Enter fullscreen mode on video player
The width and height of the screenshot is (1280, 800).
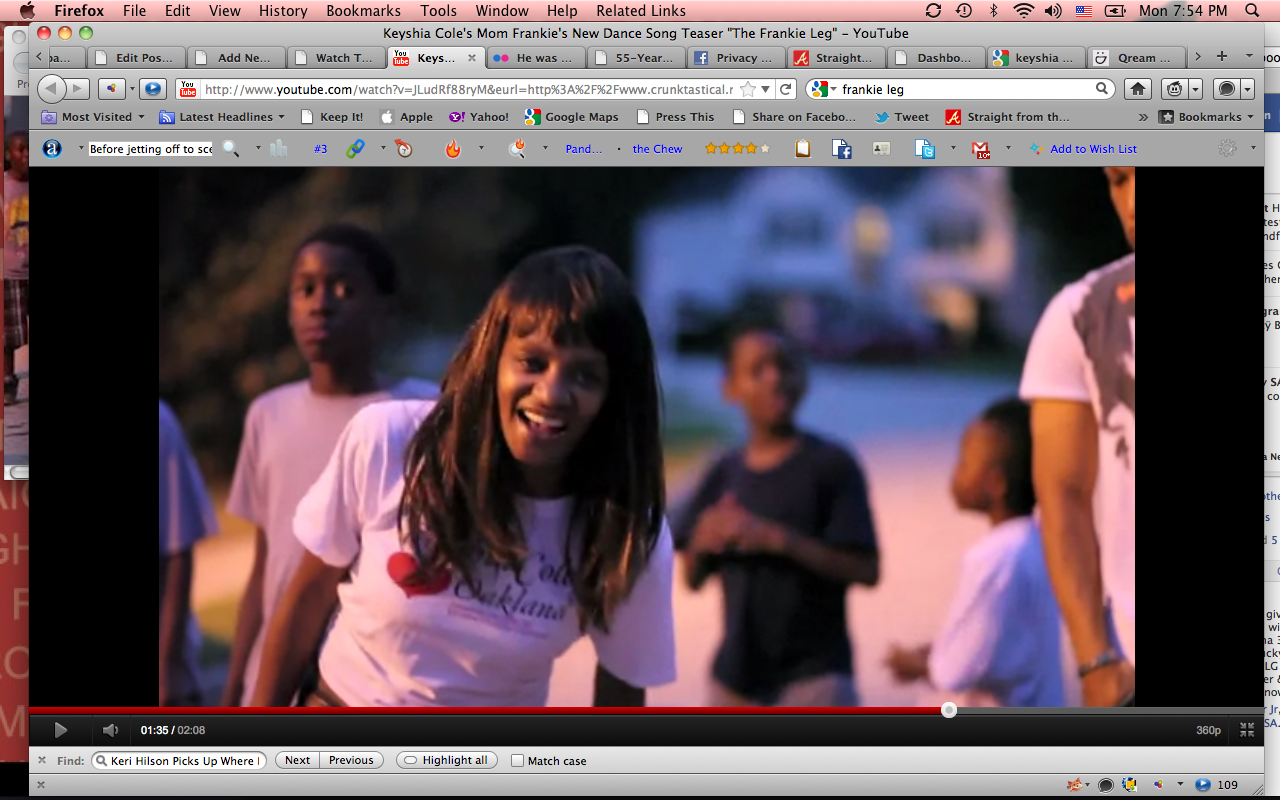click(x=1247, y=731)
